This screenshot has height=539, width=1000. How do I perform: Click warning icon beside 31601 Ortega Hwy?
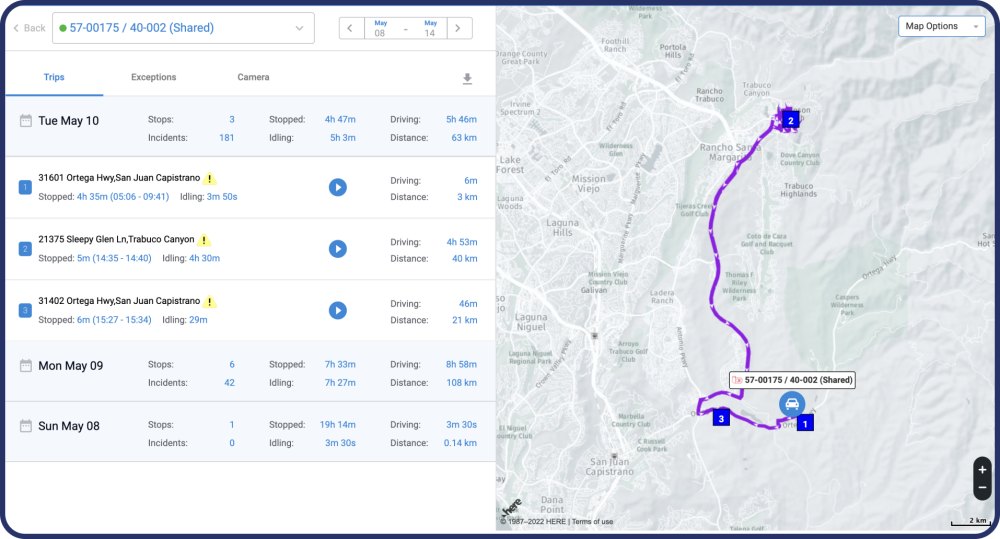(210, 179)
